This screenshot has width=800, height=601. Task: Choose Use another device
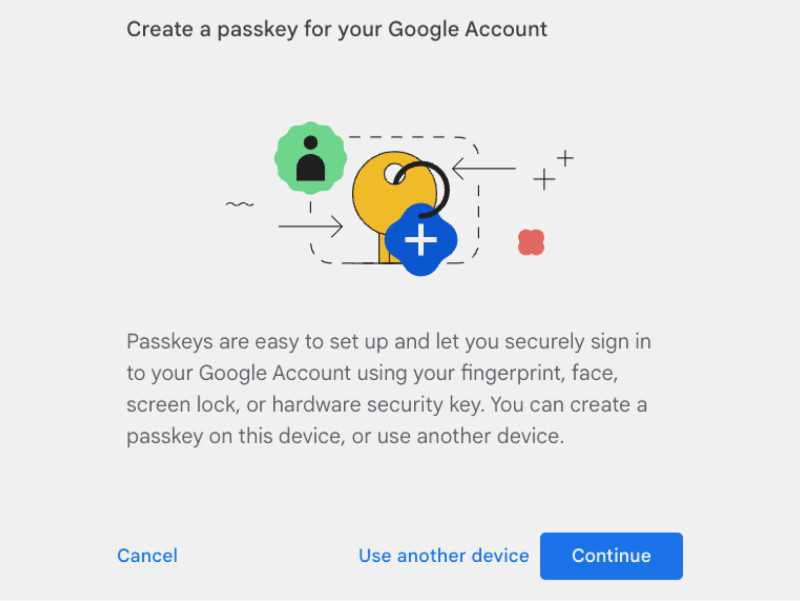point(443,556)
